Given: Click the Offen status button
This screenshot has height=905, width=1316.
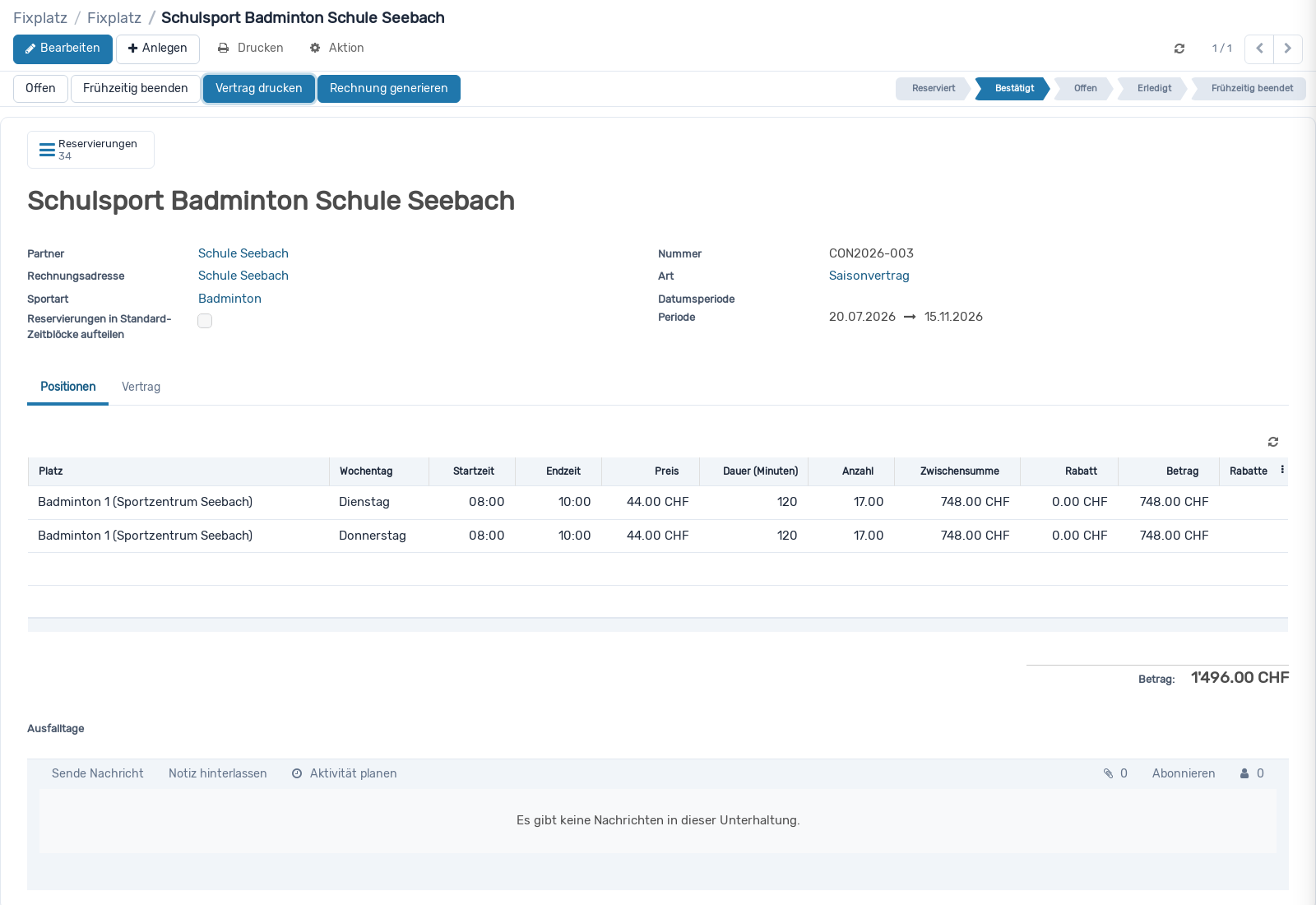Looking at the screenshot, I should (x=40, y=89).
